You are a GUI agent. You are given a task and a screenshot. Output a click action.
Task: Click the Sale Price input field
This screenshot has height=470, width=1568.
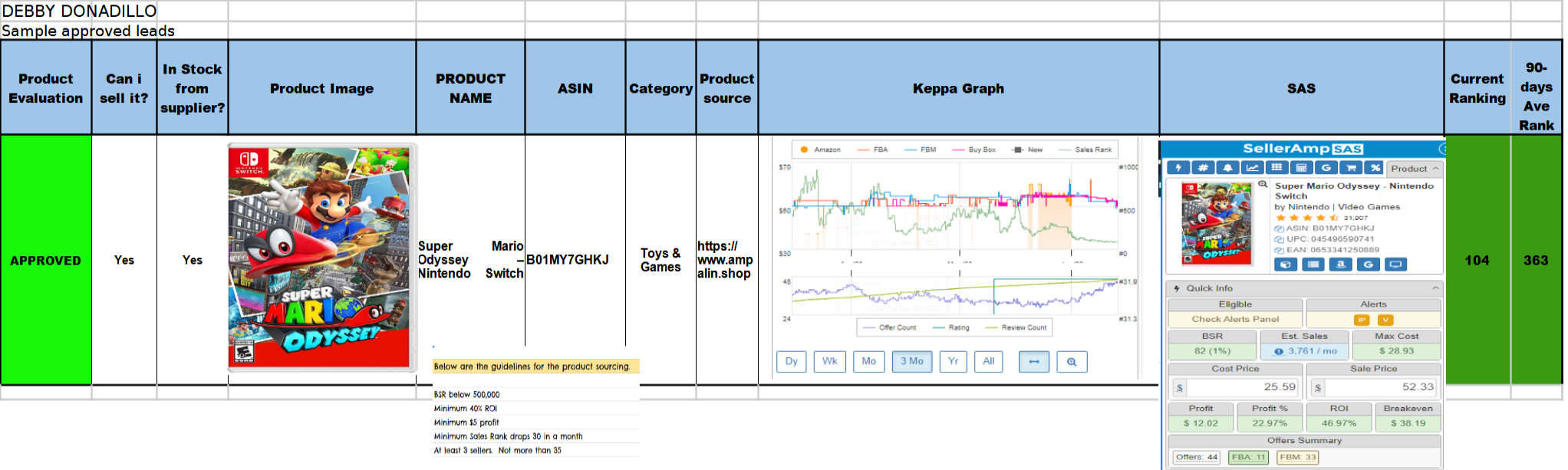1380,387
